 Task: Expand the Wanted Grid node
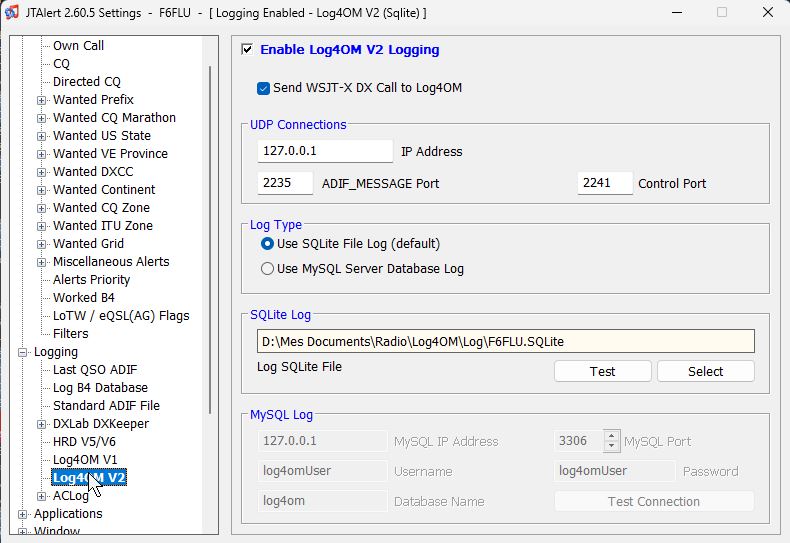coord(42,244)
